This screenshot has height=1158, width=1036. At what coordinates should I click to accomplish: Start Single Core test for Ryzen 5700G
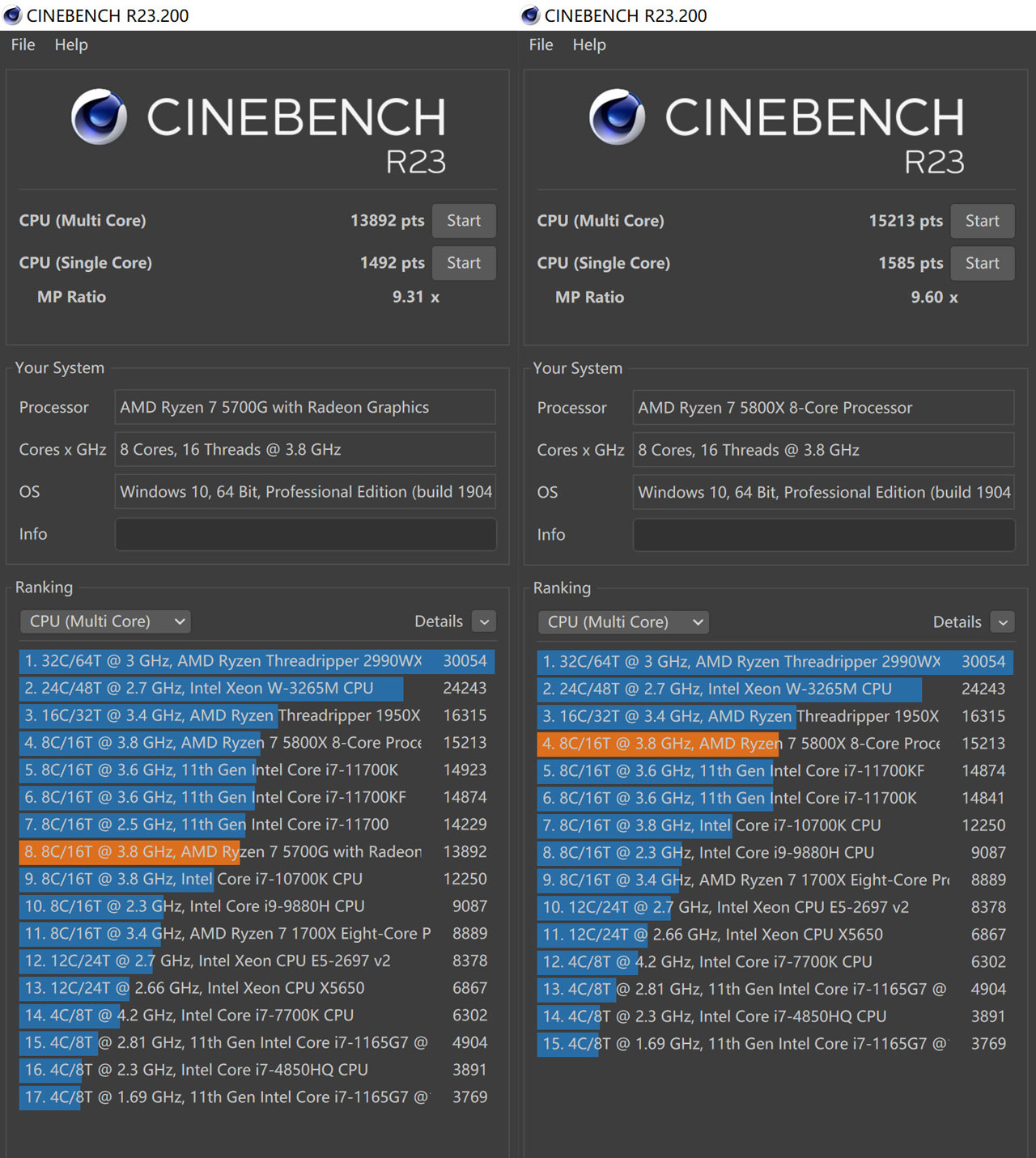[463, 263]
